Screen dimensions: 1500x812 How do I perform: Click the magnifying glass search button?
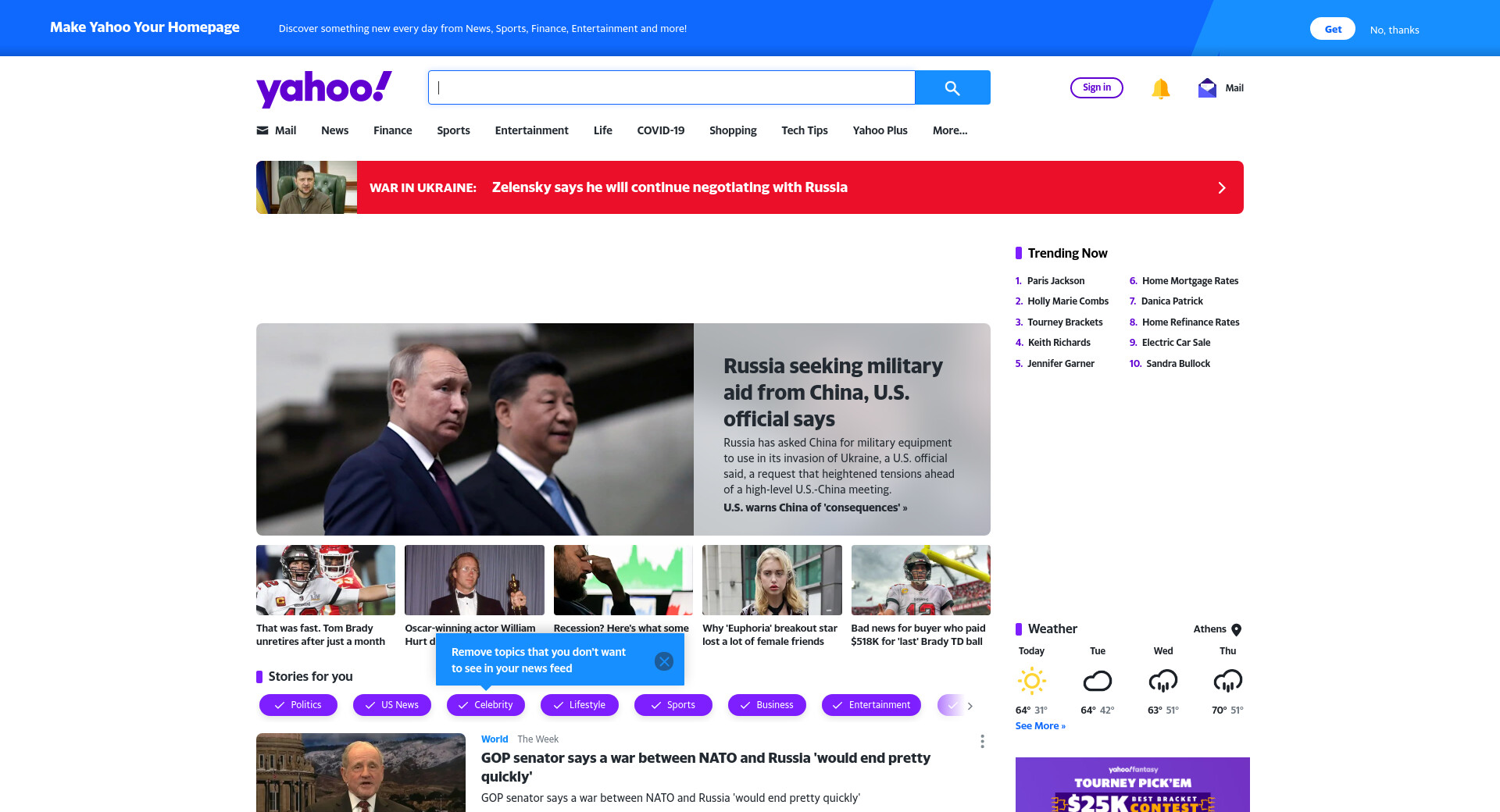coord(952,87)
